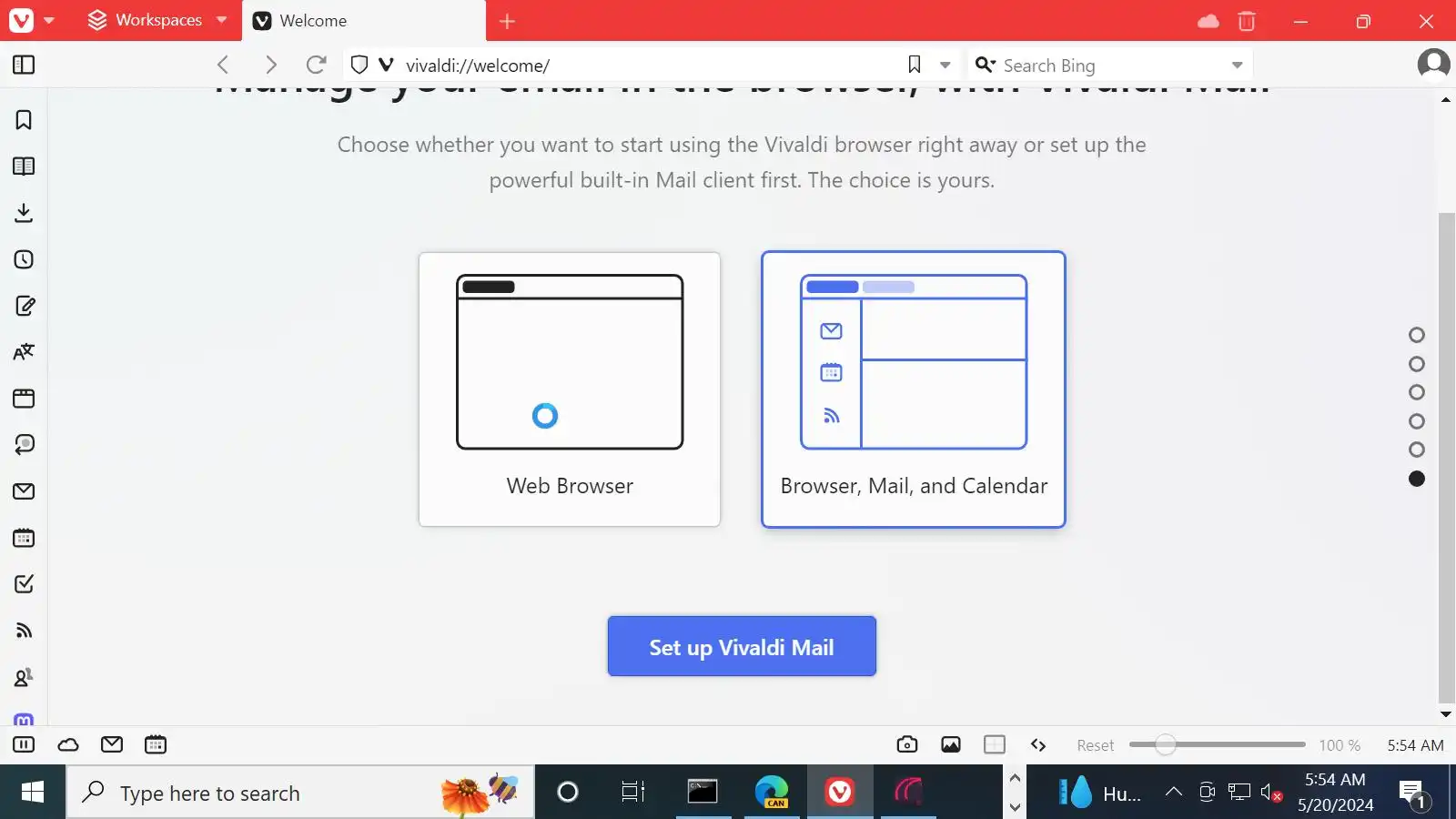Screen dimensions: 1456x819
Task: Open the user profile avatar
Action: pyautogui.click(x=1433, y=64)
